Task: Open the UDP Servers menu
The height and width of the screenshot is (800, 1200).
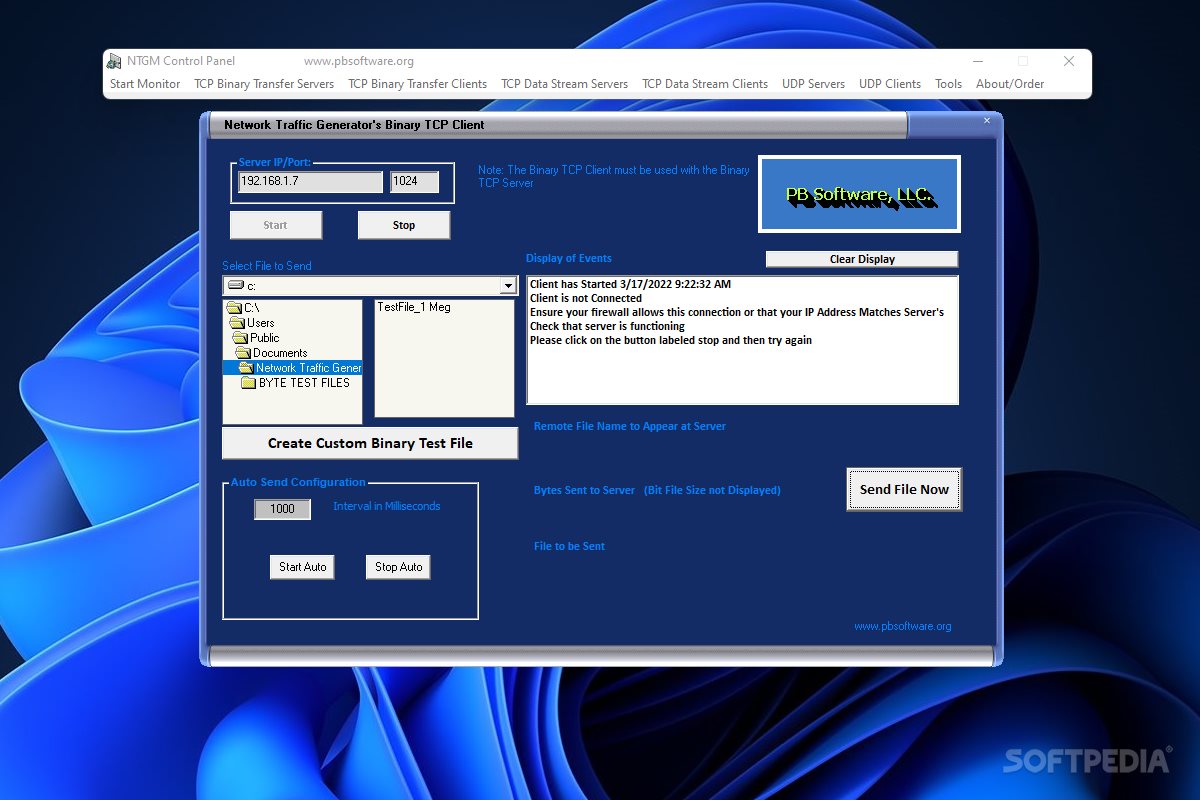Action: pos(813,84)
